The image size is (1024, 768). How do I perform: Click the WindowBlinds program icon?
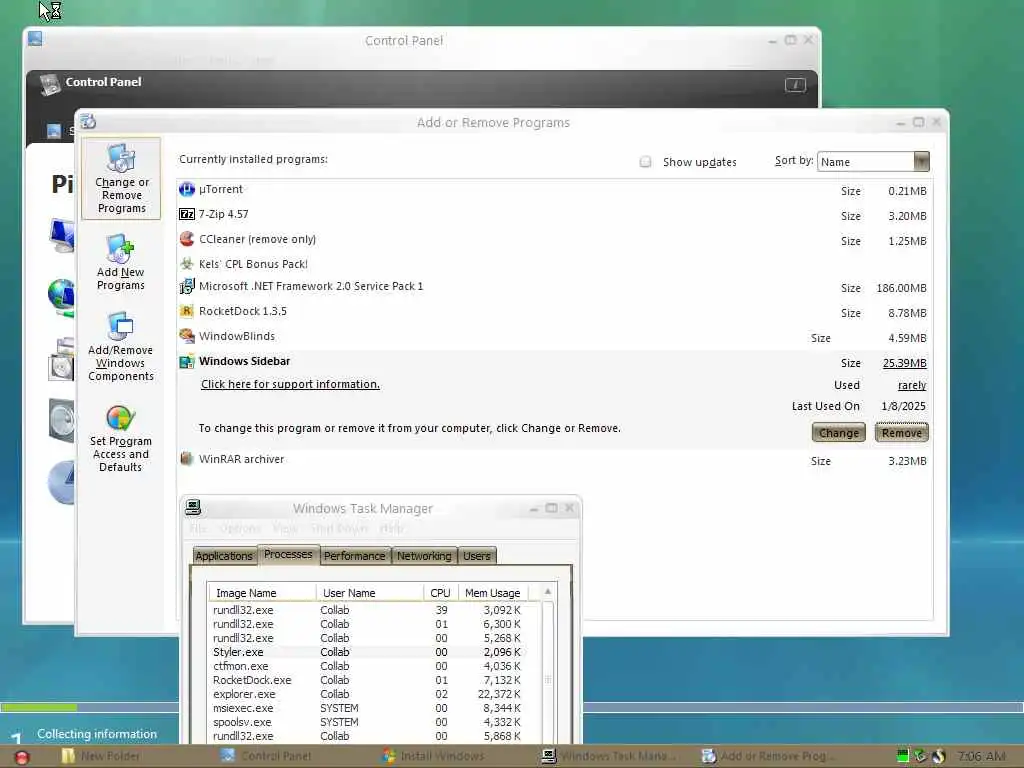[187, 336]
